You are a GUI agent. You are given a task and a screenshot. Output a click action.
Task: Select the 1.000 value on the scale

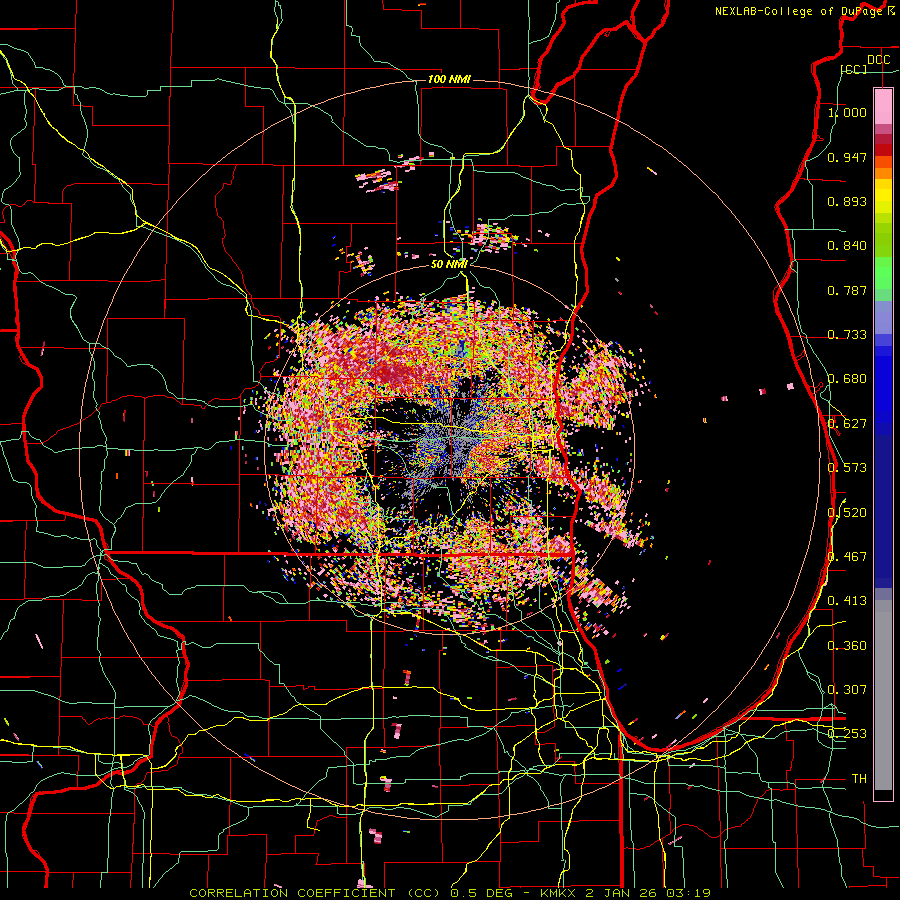847,112
